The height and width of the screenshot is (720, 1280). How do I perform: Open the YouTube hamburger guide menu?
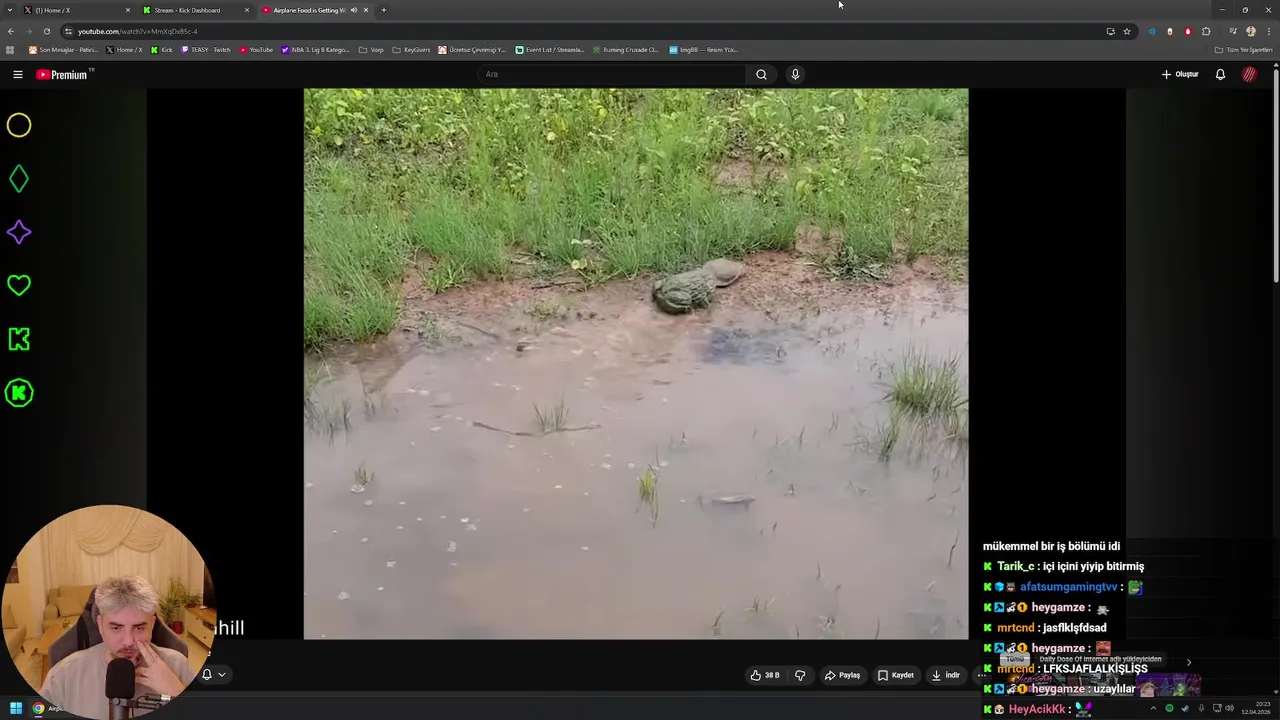(17, 74)
